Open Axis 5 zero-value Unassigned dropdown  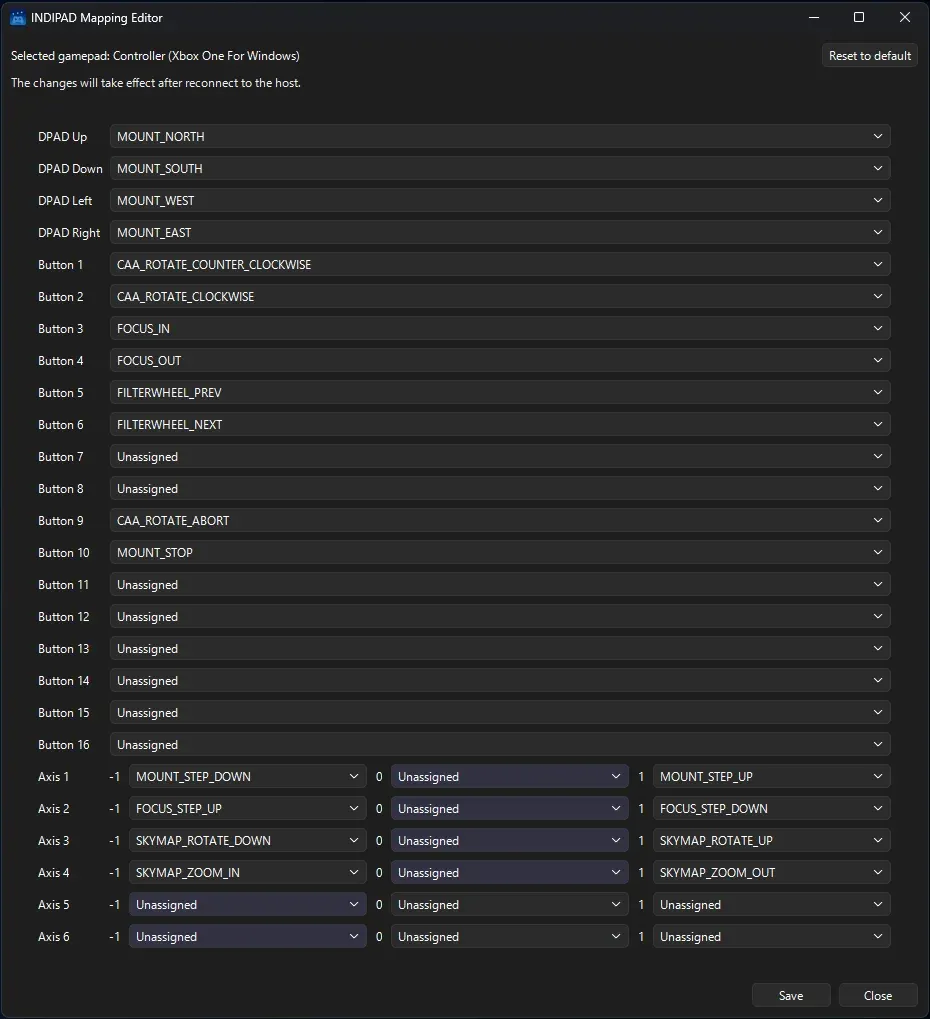pyautogui.click(x=510, y=905)
